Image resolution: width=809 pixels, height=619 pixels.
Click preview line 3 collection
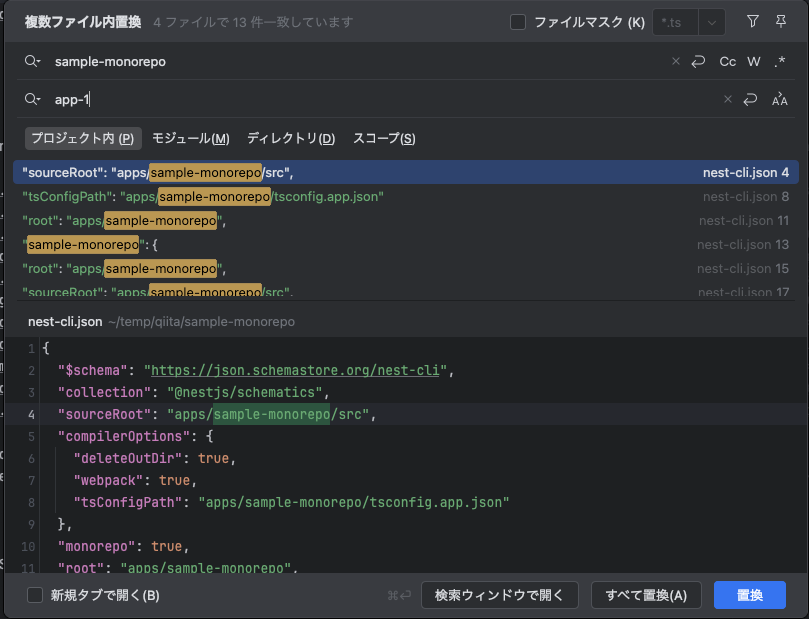[193, 392]
